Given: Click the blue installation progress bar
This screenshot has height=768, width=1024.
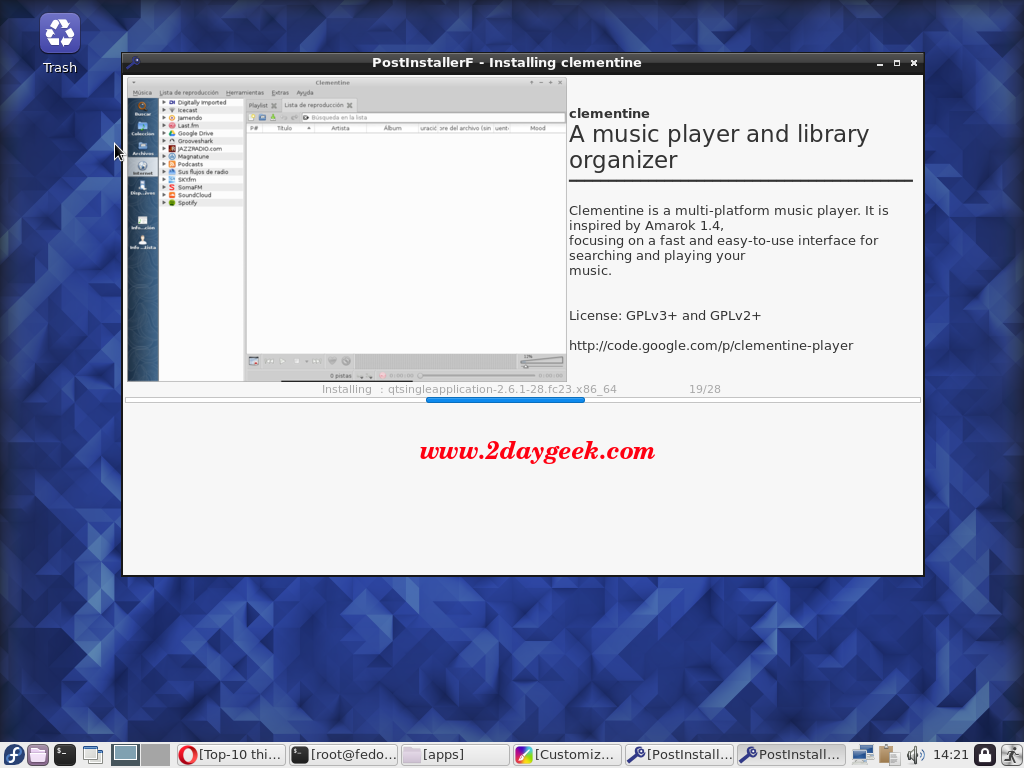Looking at the screenshot, I should pos(505,400).
